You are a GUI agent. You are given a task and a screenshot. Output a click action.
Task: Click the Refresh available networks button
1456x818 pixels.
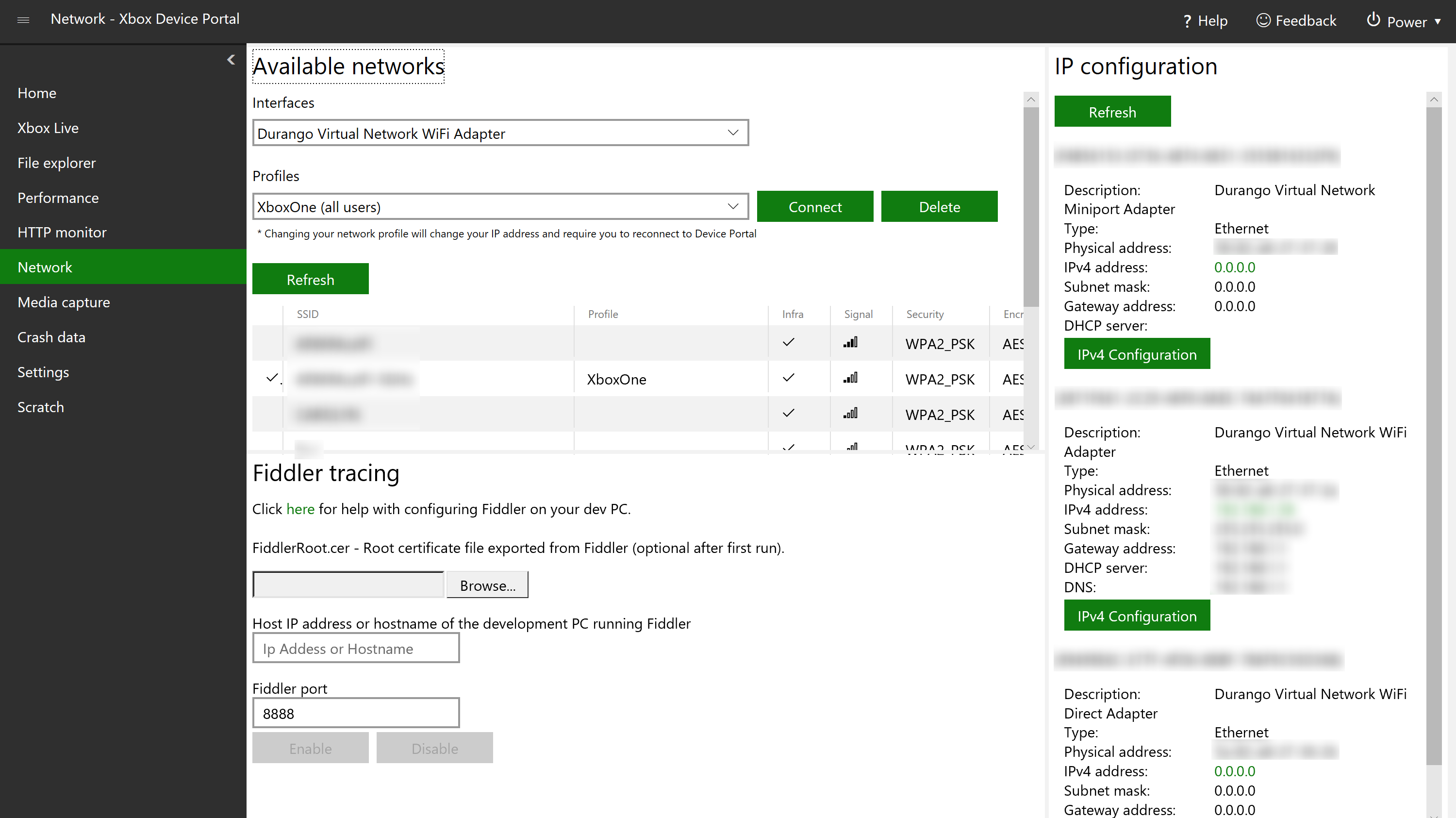tap(310, 279)
